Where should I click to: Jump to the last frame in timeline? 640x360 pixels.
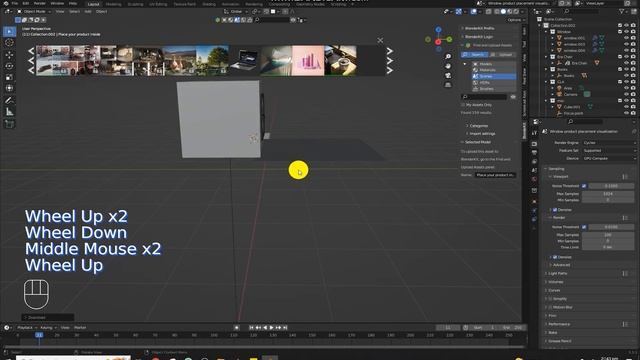pyautogui.click(x=285, y=328)
